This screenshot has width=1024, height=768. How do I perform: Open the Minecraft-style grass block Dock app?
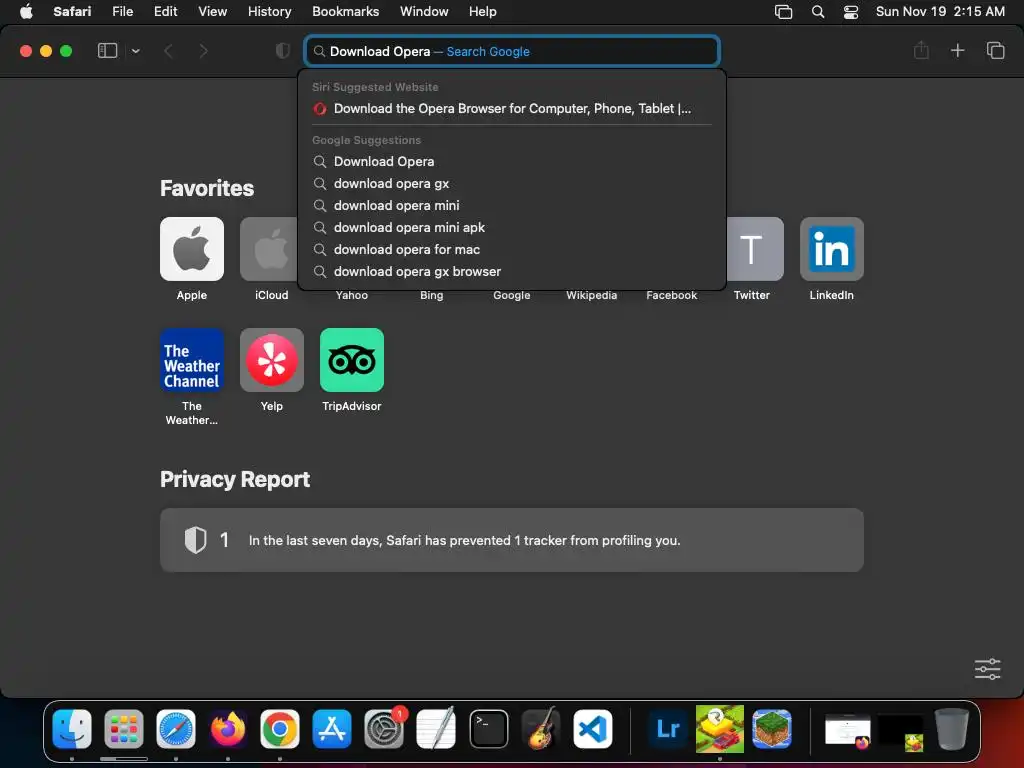pyautogui.click(x=772, y=729)
